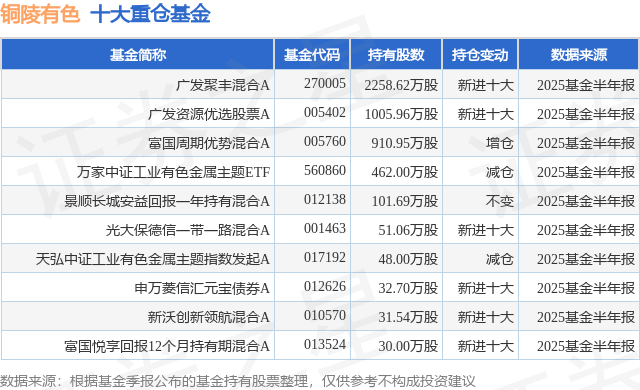Click the 铜陵有色 title text

coord(40,14)
